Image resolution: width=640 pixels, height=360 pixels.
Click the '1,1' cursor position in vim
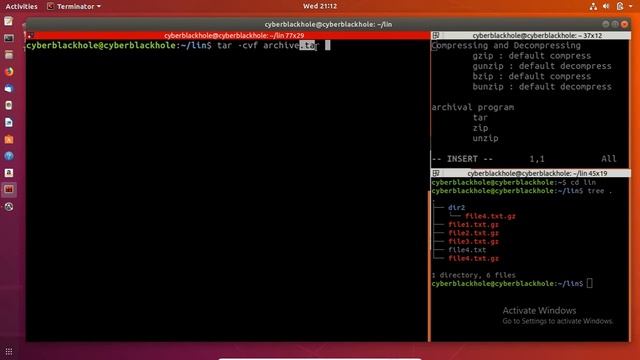coord(537,159)
